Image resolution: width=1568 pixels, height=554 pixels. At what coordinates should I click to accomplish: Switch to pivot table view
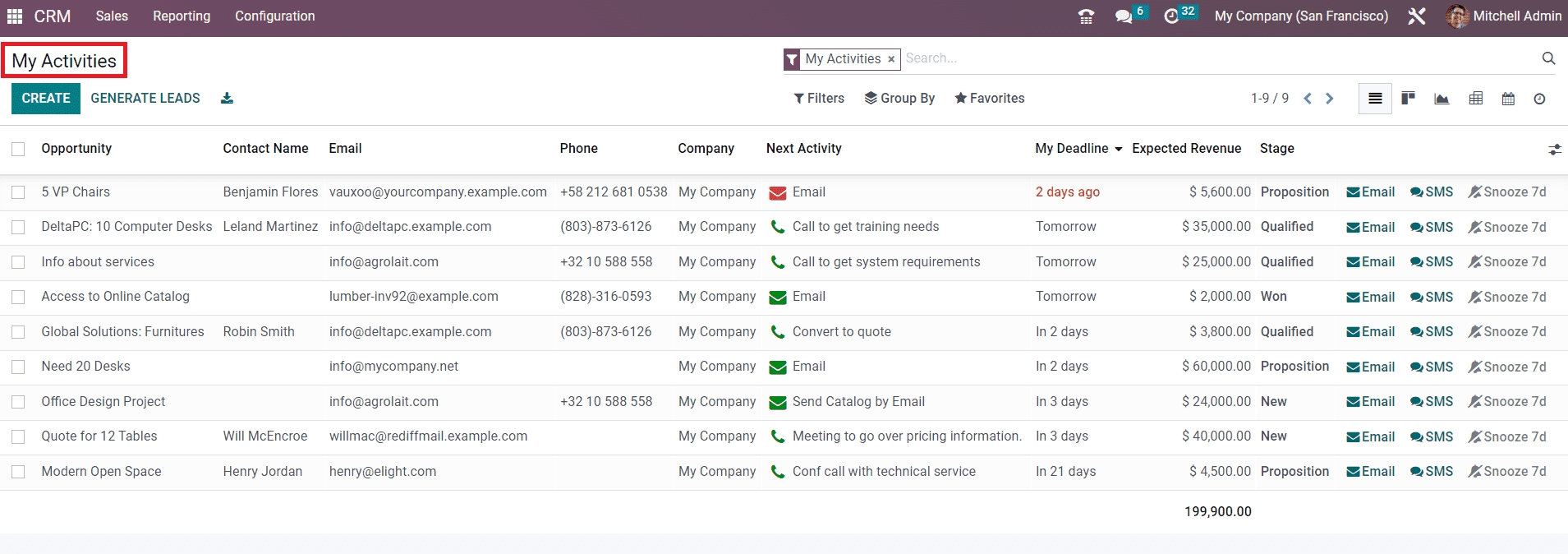(x=1475, y=99)
